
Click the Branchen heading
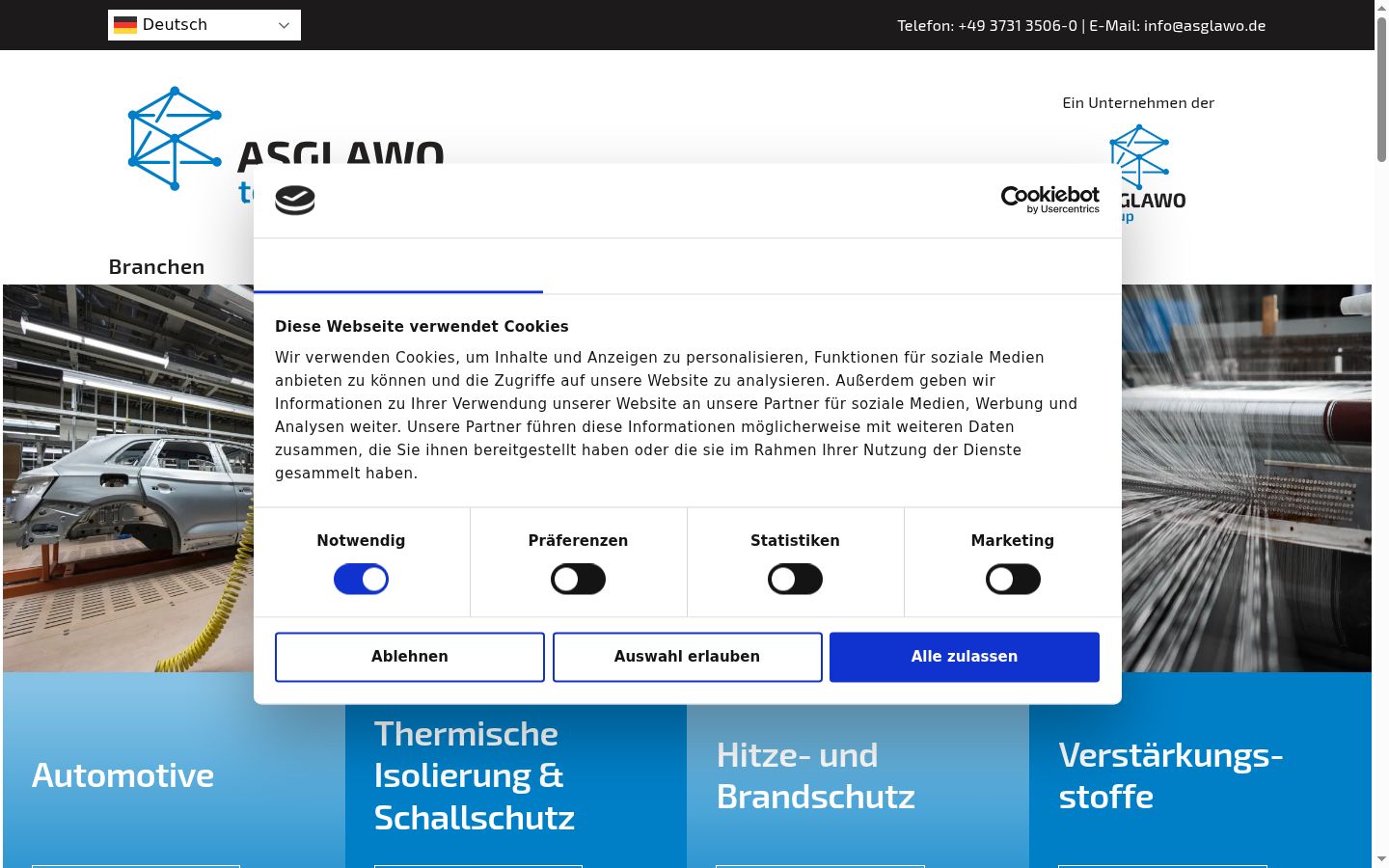[156, 267]
